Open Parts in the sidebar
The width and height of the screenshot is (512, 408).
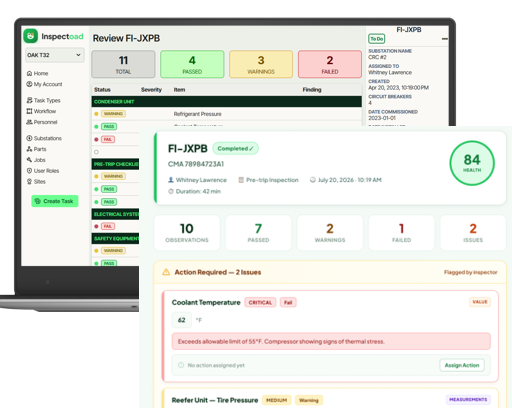click(x=36, y=149)
